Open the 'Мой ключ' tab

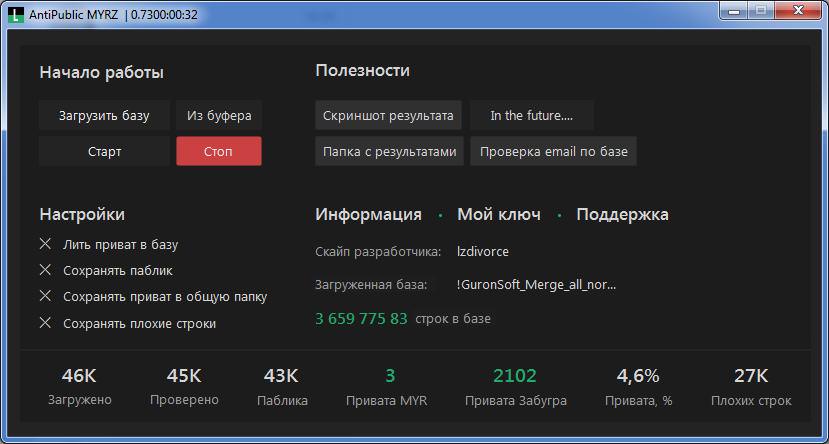(x=499, y=214)
